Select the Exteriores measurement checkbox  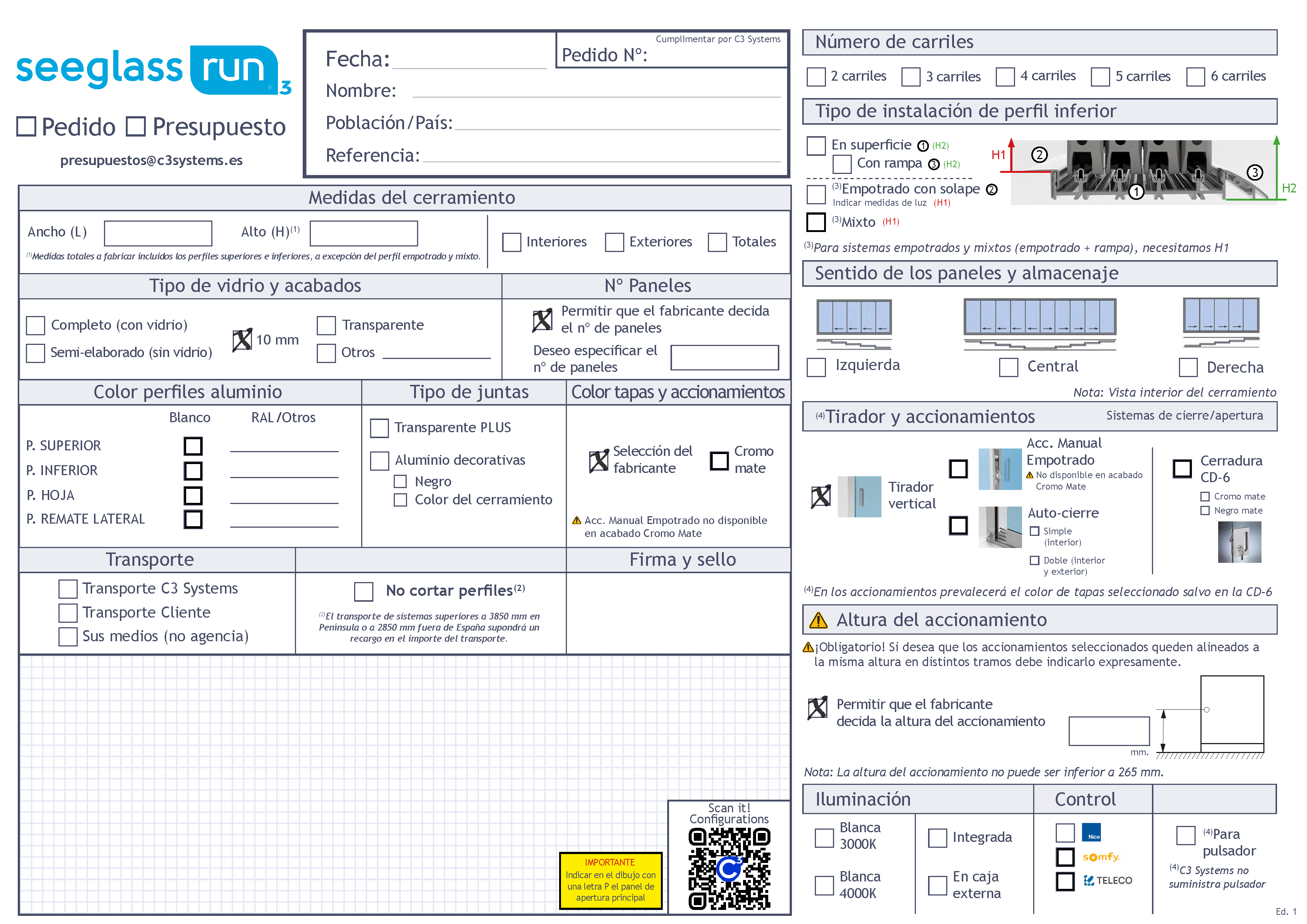click(x=614, y=242)
